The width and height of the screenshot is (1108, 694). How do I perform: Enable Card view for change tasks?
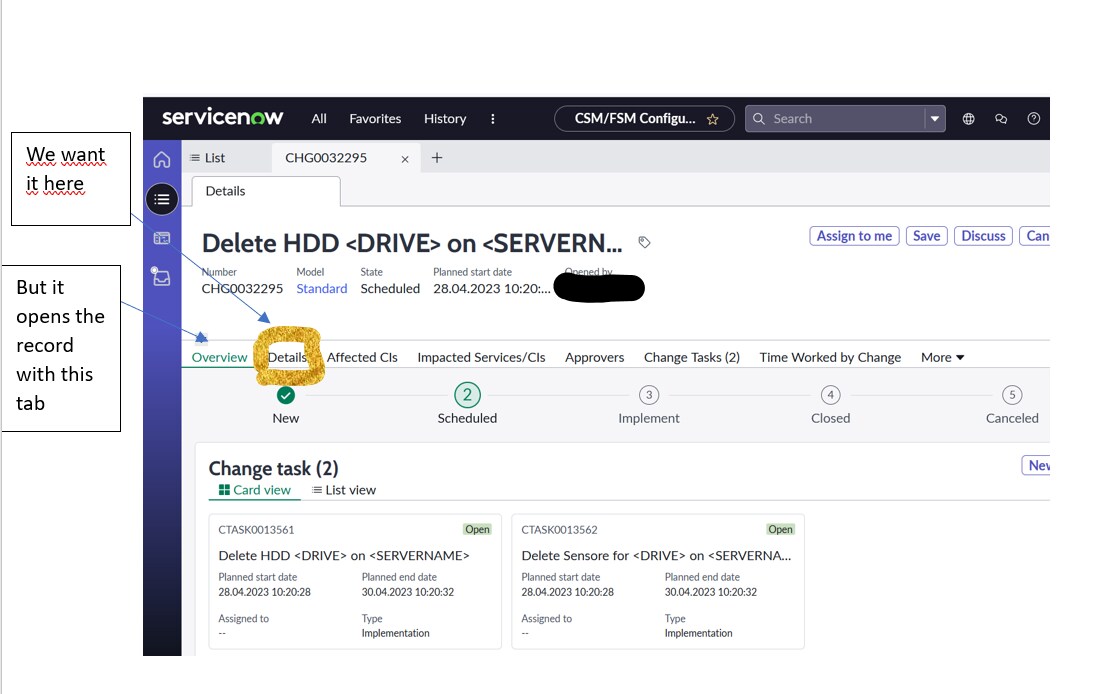click(x=254, y=490)
